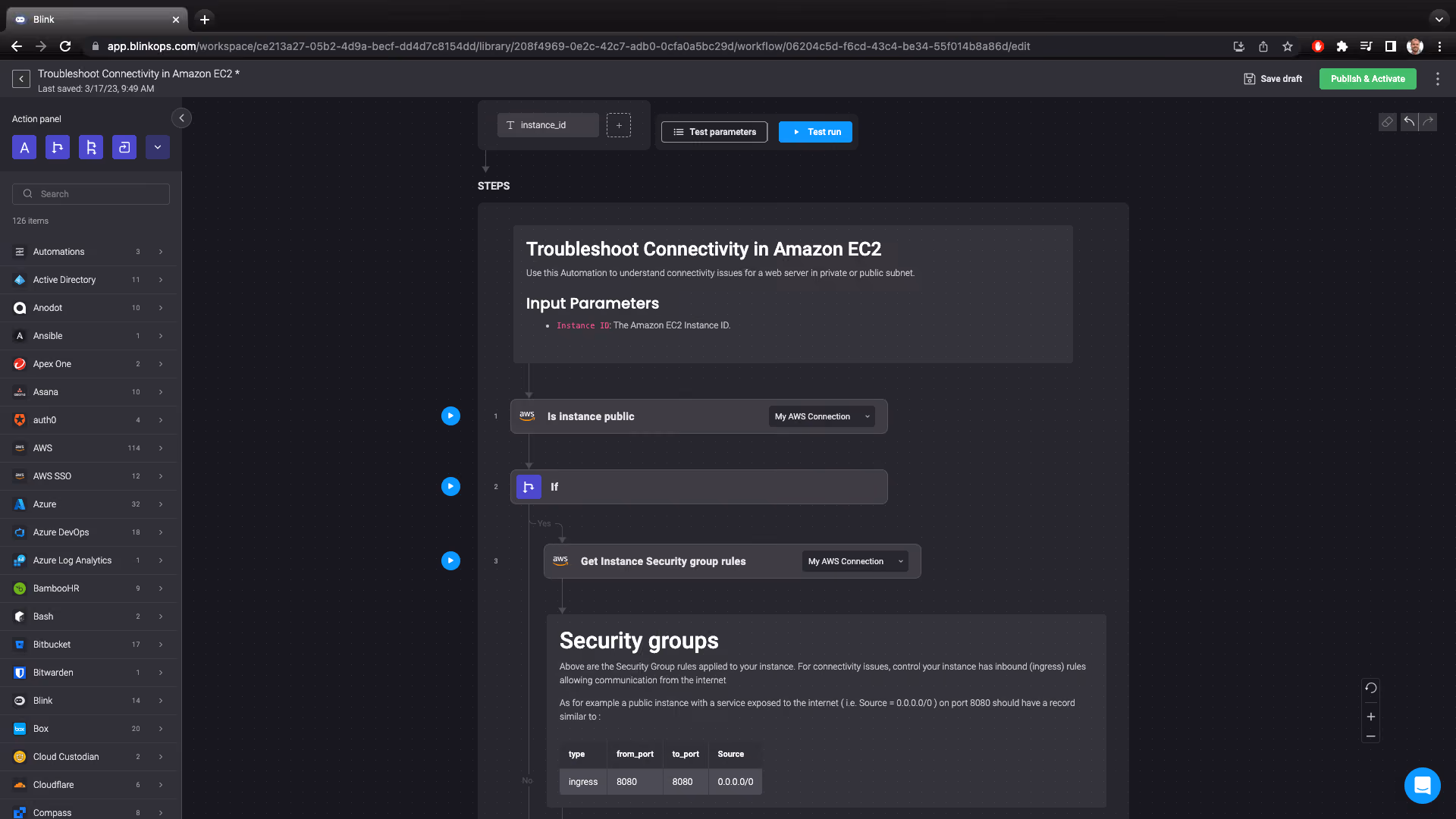Redo the canvas change
The image size is (1456, 819).
1428,122
